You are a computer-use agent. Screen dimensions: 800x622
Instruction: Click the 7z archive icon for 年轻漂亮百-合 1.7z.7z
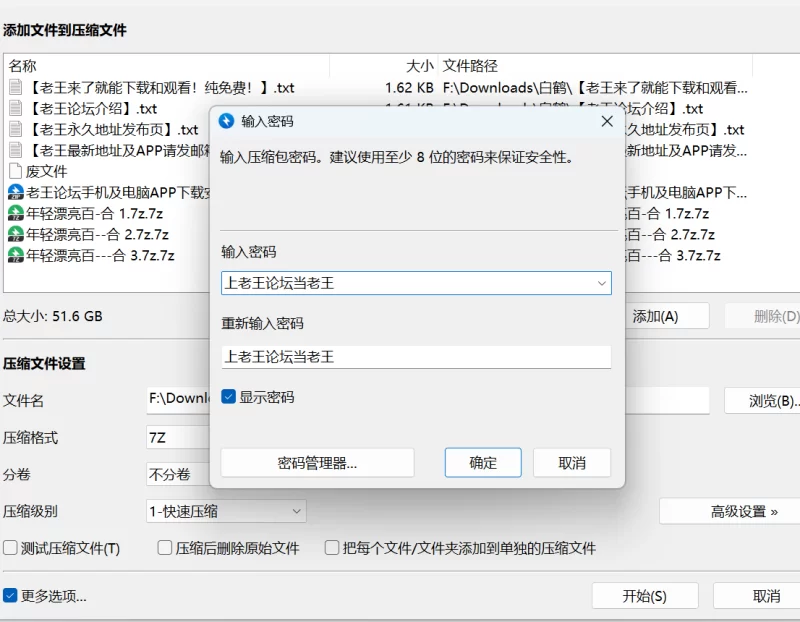[15, 213]
